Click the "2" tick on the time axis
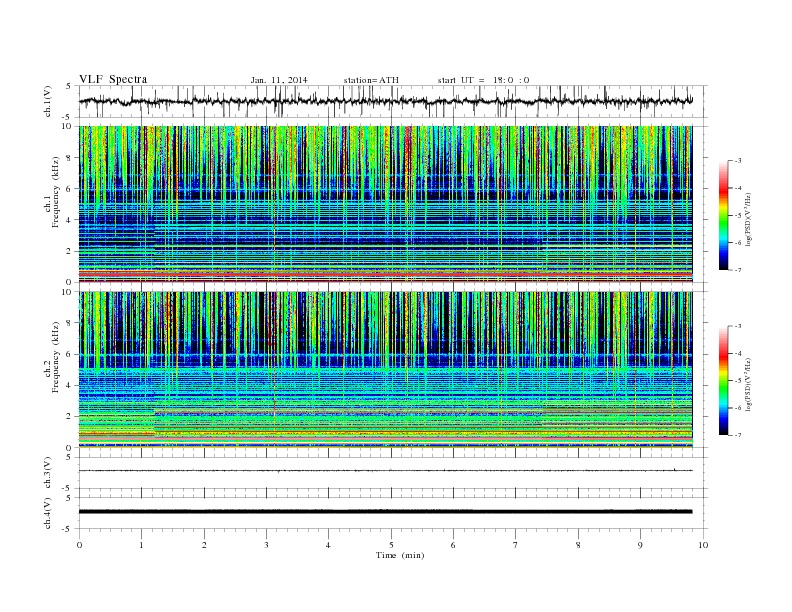The width and height of the screenshot is (792, 612). [204, 545]
